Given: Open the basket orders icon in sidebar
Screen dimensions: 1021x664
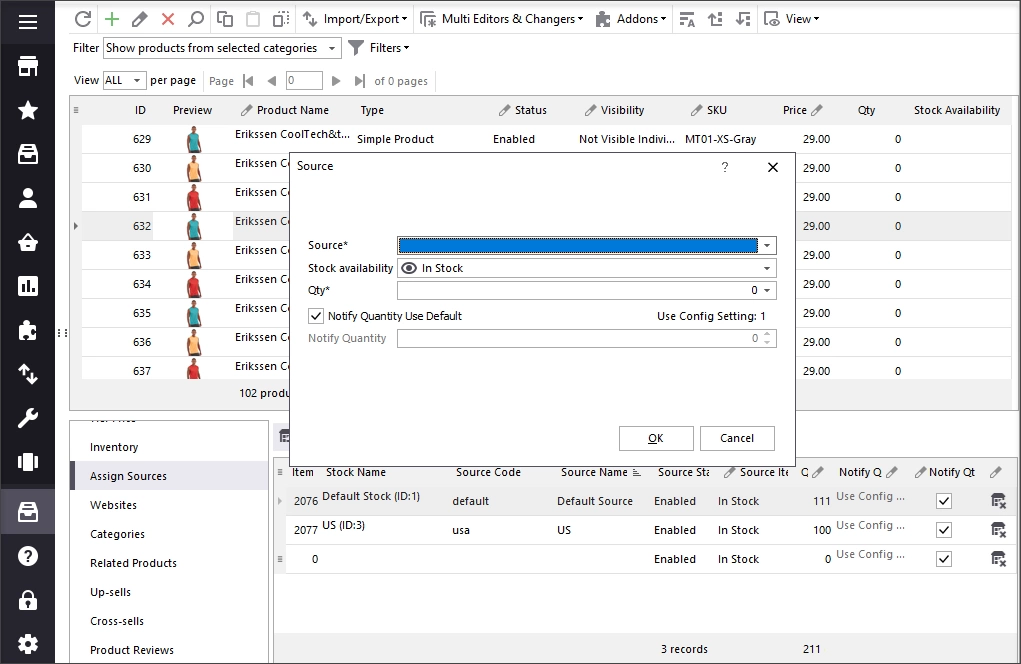Looking at the screenshot, I should coord(27,242).
